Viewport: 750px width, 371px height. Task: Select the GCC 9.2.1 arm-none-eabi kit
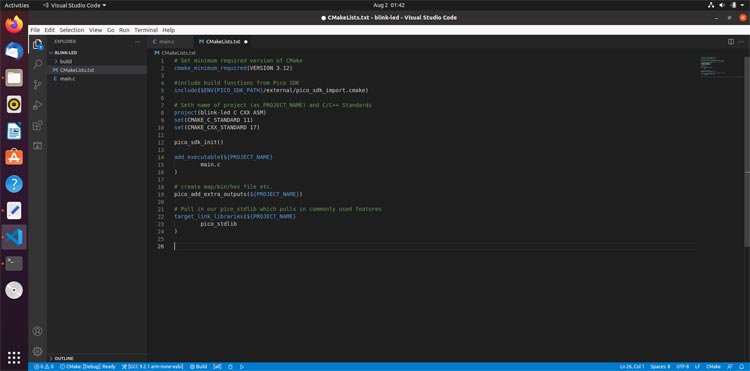pos(153,367)
